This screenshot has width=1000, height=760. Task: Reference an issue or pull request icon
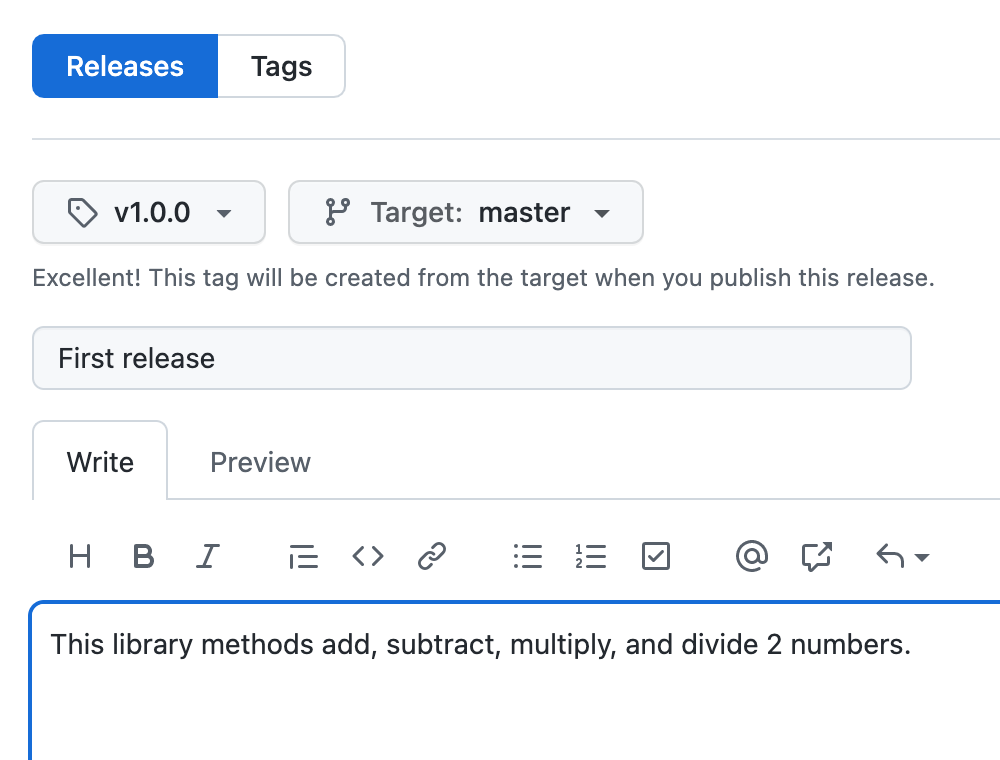[x=816, y=557]
